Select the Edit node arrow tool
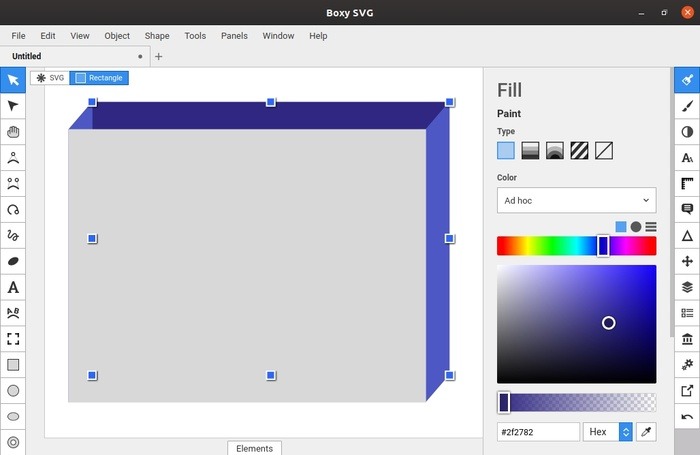The width and height of the screenshot is (700, 455). tap(13, 106)
